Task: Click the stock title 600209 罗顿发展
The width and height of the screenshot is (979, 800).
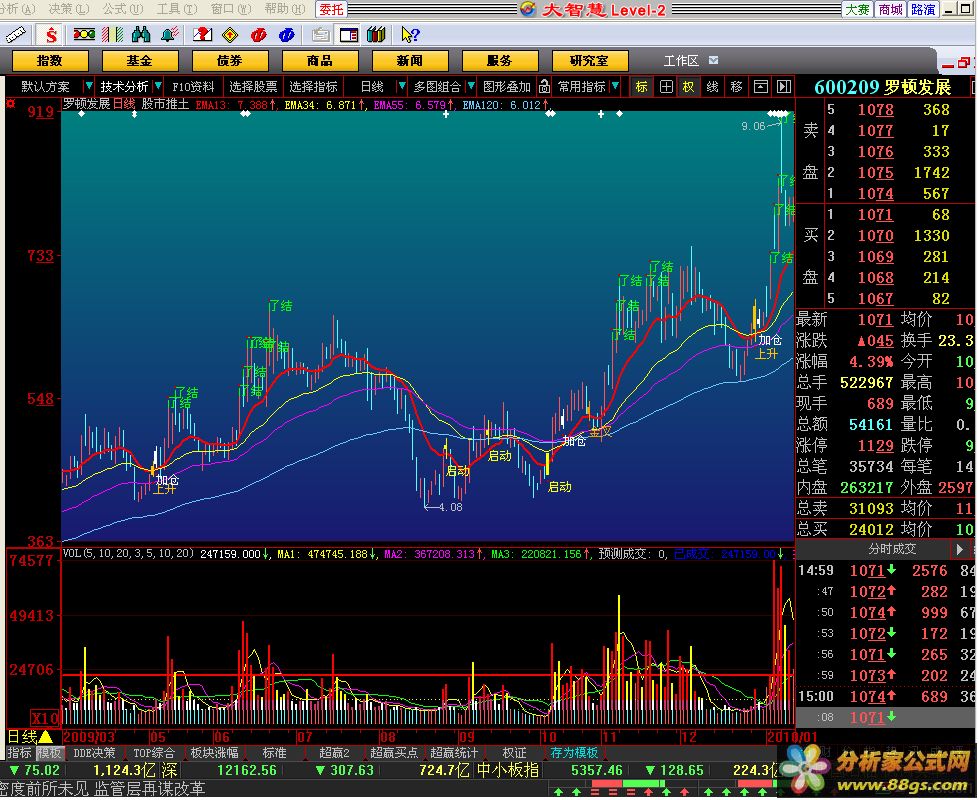Action: [x=882, y=87]
